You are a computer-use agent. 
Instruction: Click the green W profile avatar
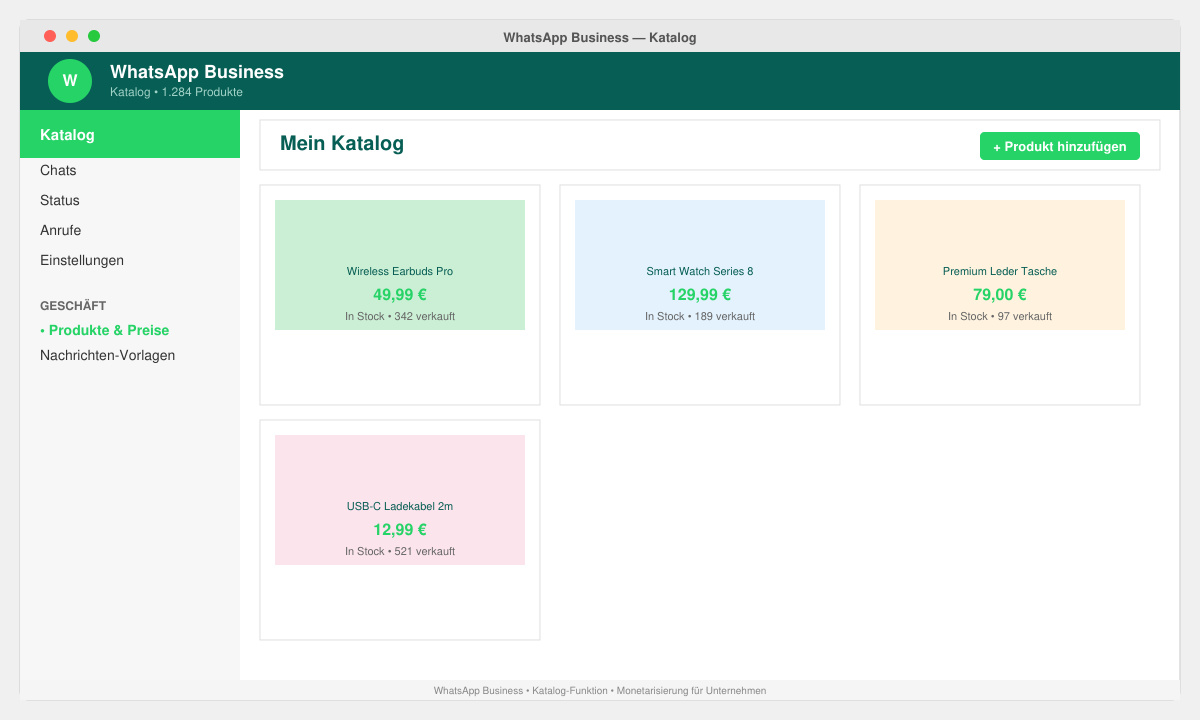point(70,81)
